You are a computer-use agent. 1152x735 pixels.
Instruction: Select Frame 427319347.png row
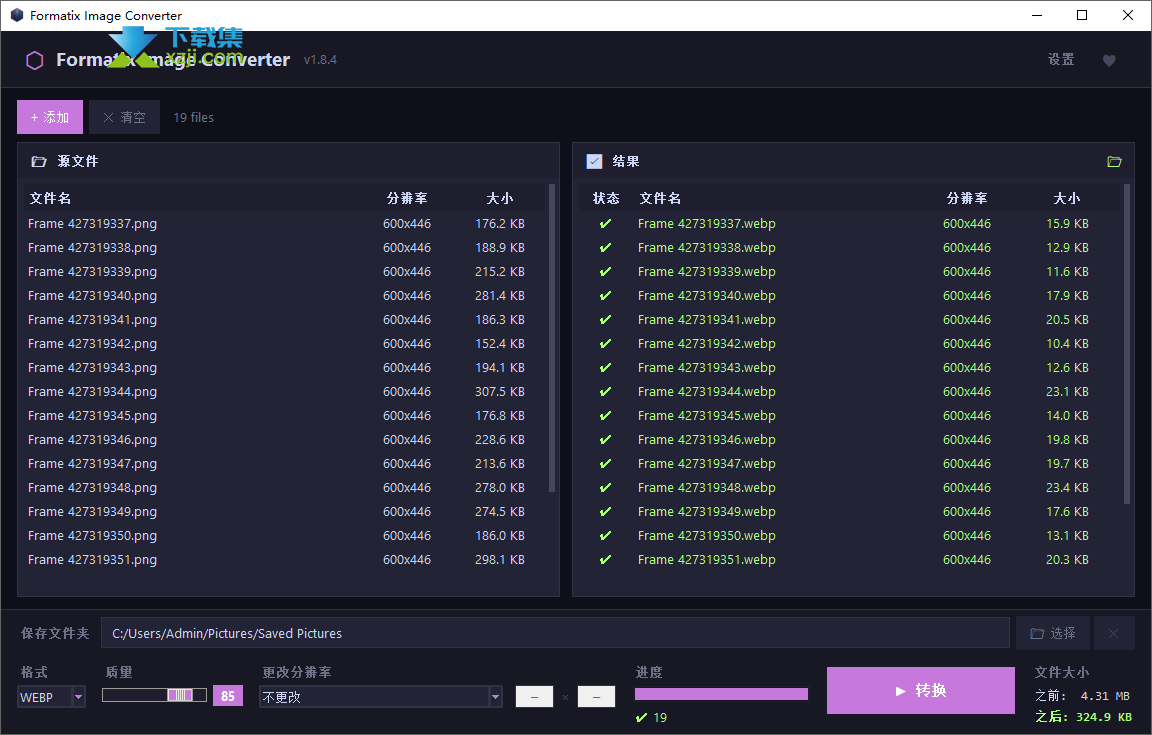(285, 464)
